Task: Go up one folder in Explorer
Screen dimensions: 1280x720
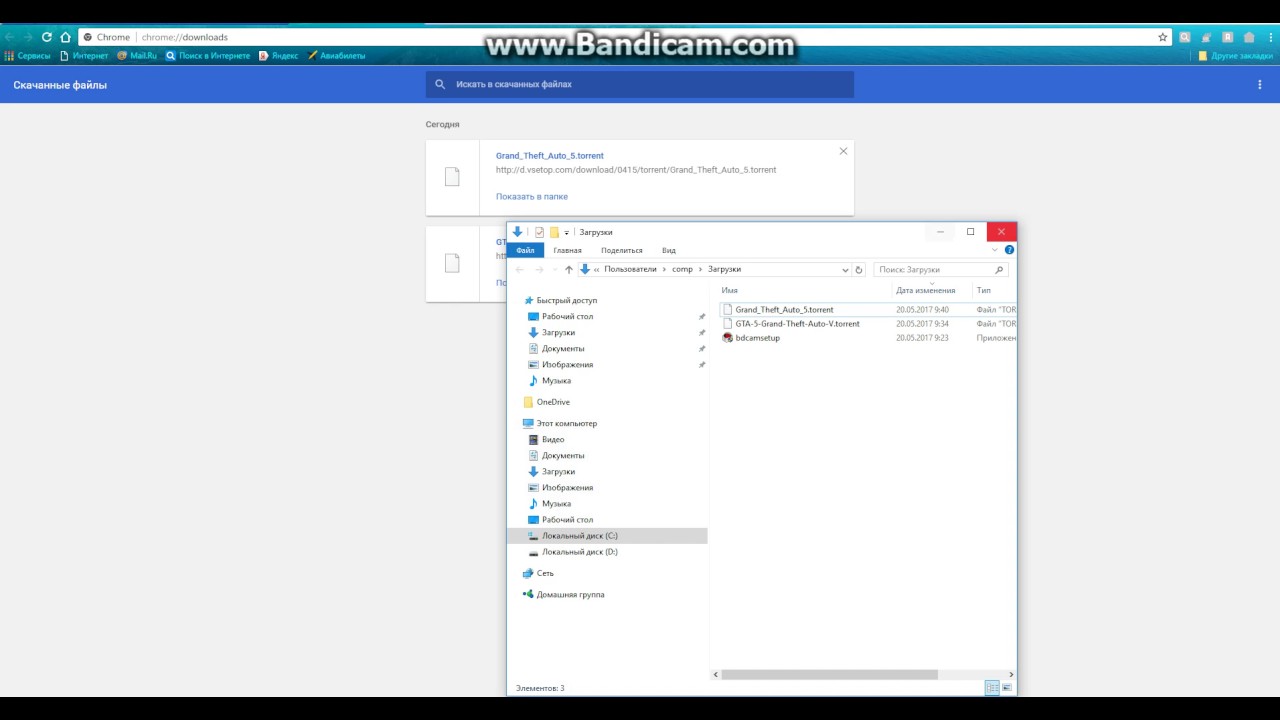Action: [x=569, y=270]
